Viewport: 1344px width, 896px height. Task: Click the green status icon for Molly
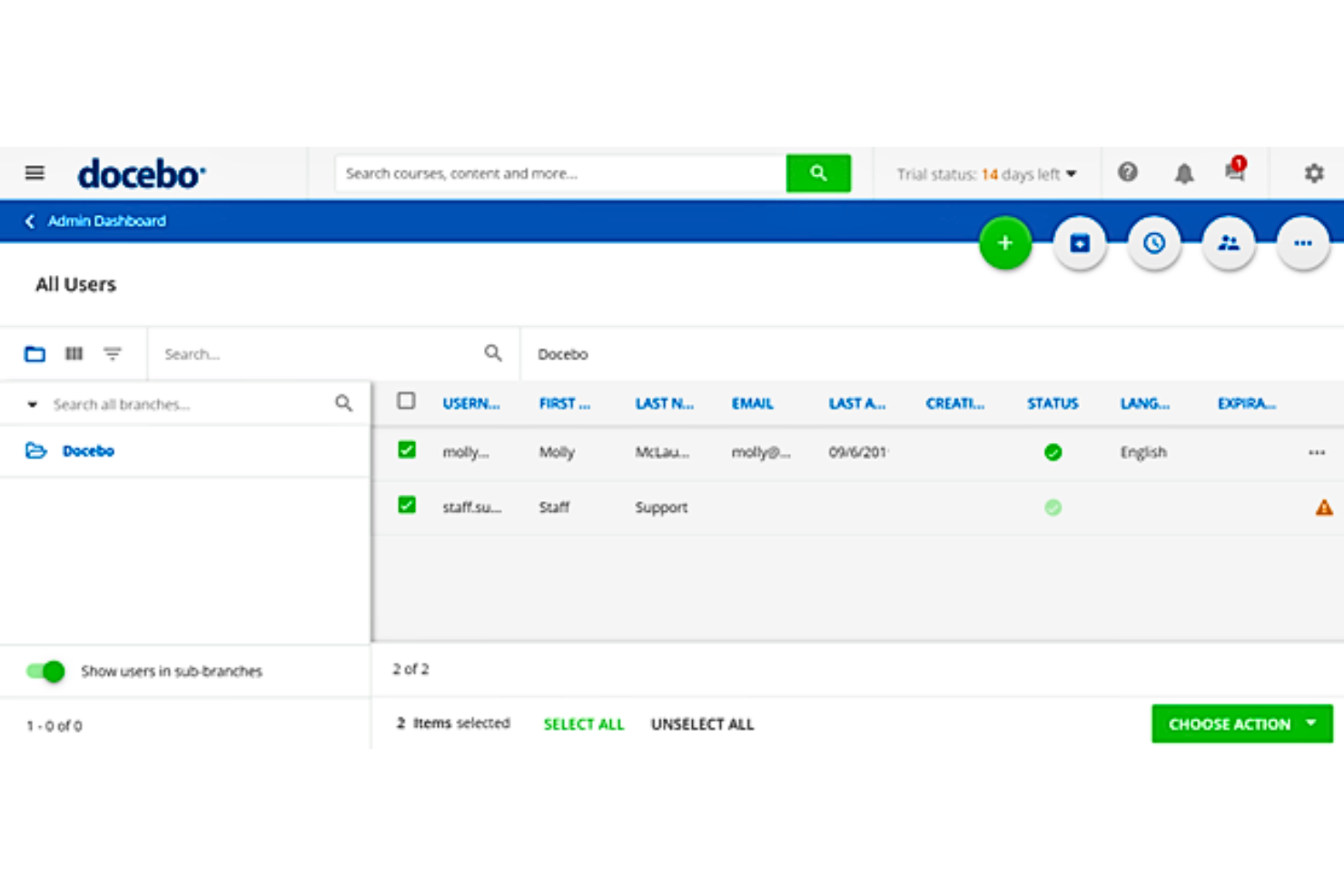pyautogui.click(x=1052, y=452)
